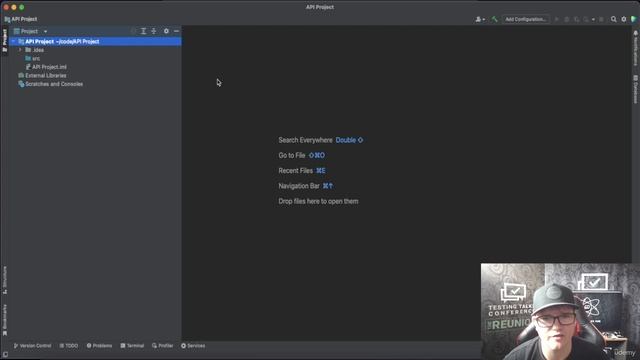Click the Profile toolbar icon

586,19
